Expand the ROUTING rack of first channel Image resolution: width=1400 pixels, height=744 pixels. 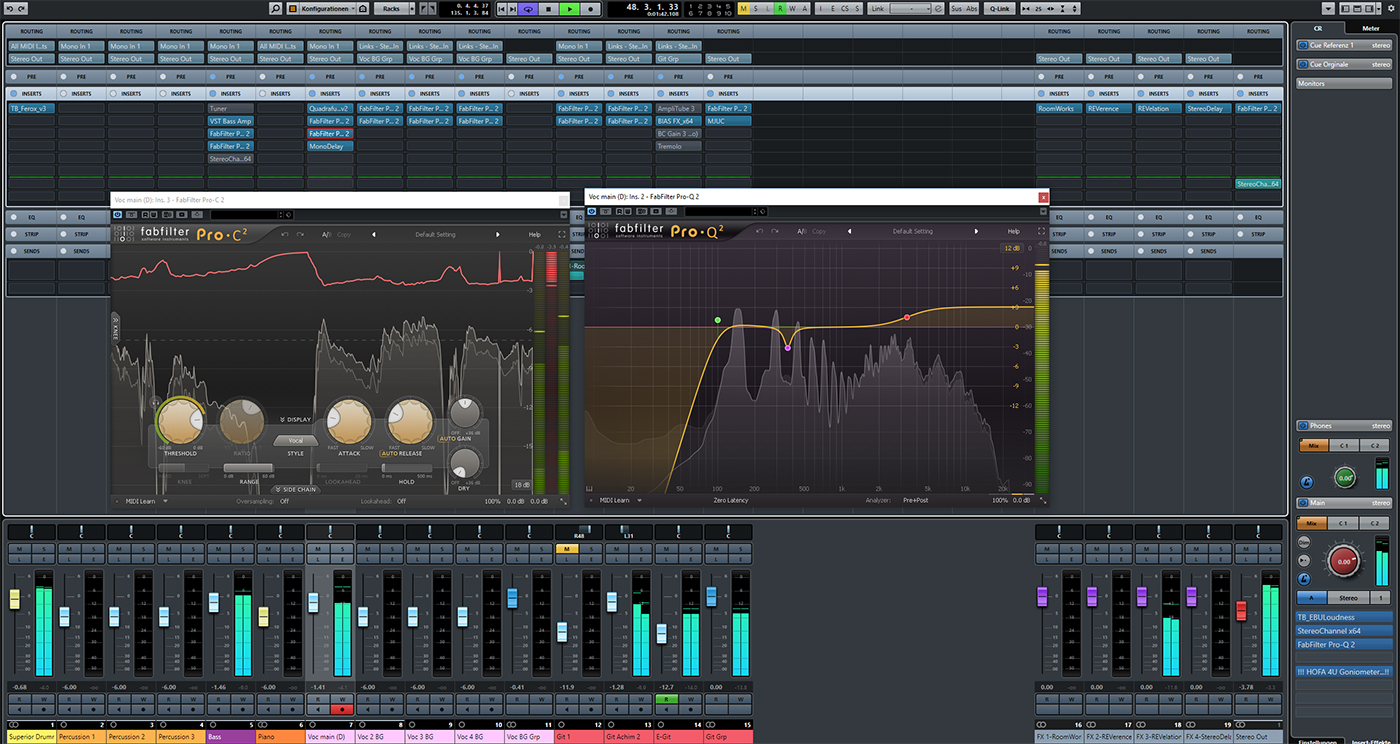pos(31,31)
